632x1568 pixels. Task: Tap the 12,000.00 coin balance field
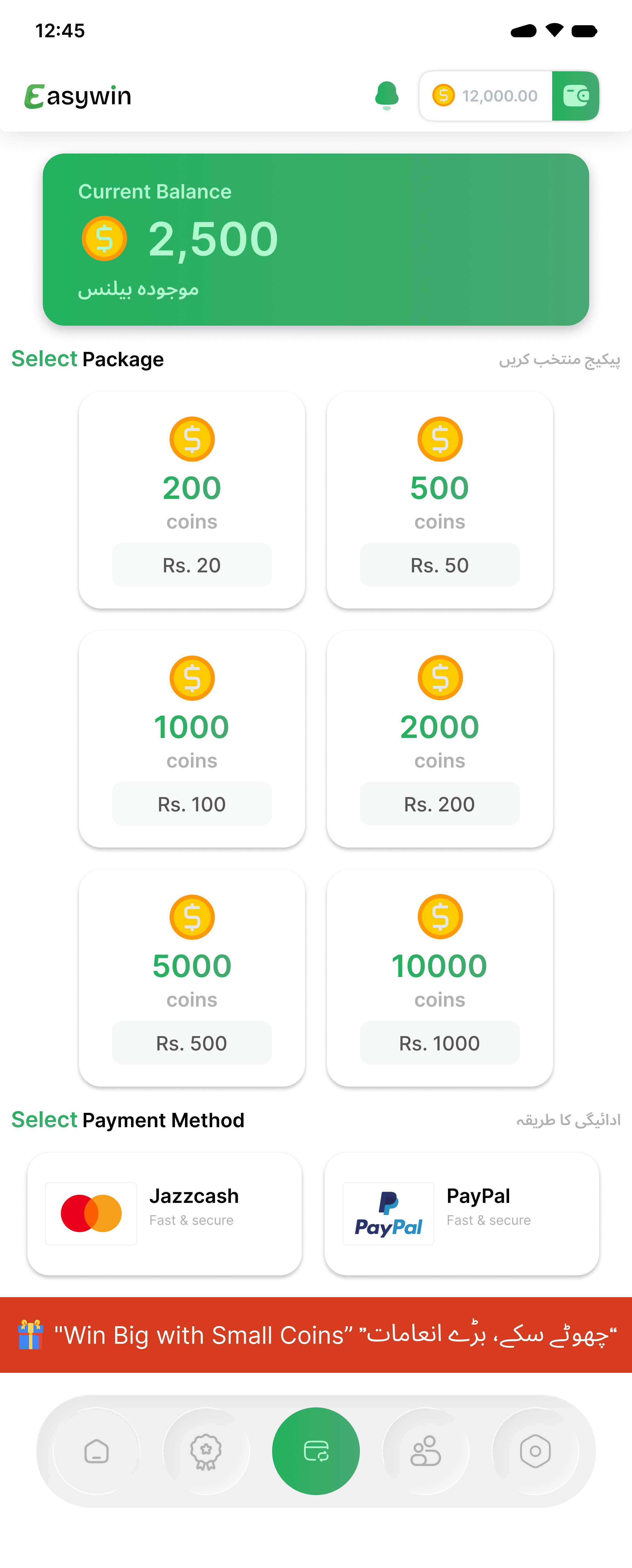(x=486, y=96)
